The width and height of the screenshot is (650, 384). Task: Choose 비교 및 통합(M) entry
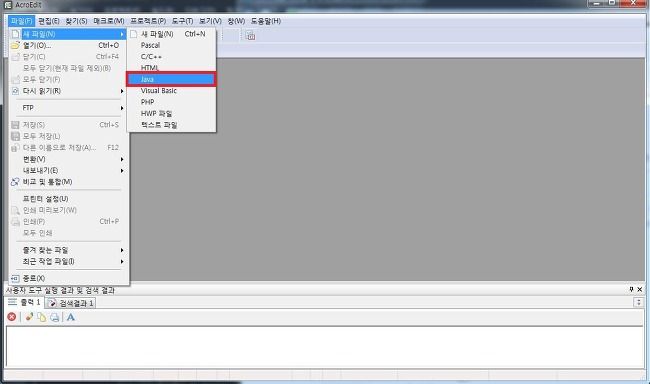(68, 182)
